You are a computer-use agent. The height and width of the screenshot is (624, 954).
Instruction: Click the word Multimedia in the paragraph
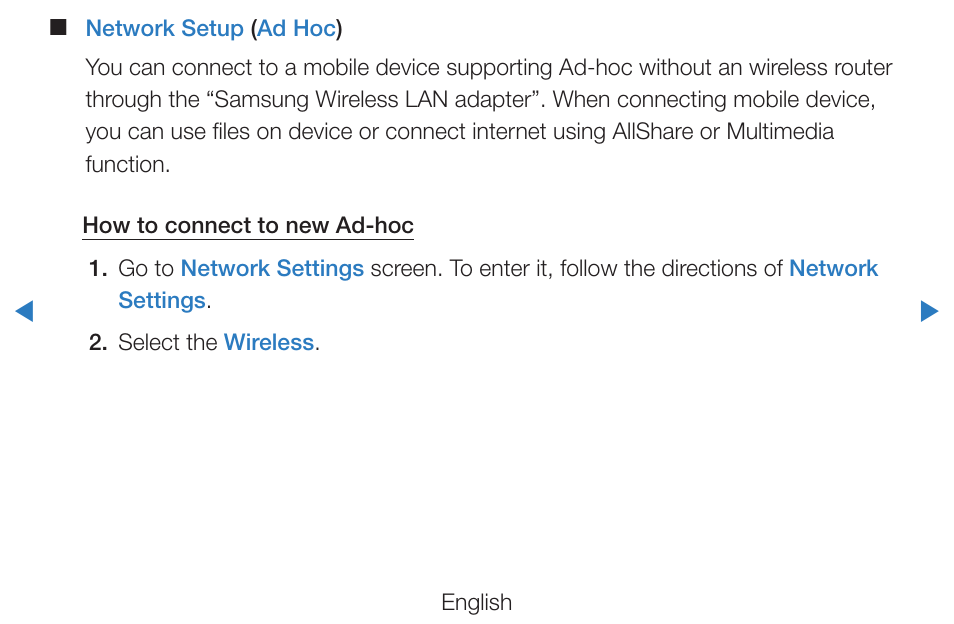pyautogui.click(x=780, y=132)
